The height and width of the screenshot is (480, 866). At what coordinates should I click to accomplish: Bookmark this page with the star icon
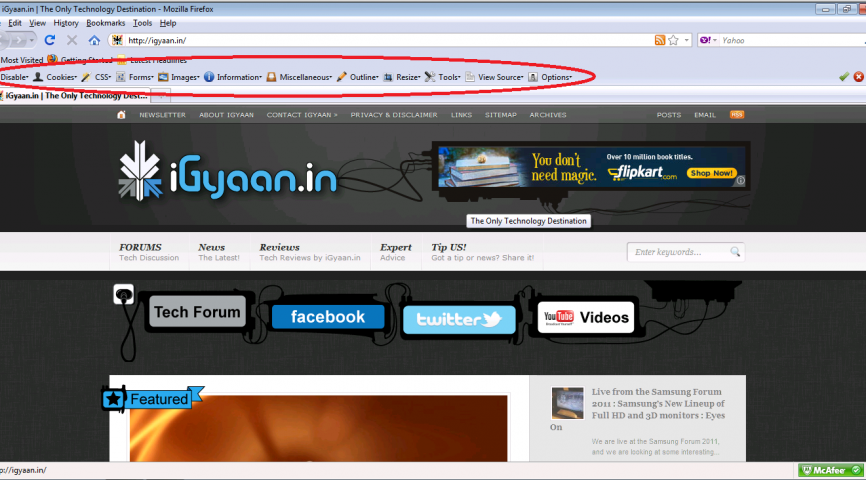tap(674, 40)
